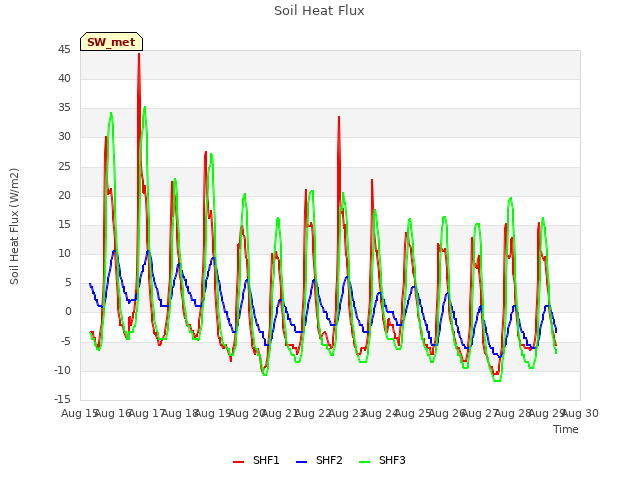This screenshot has width=640, height=480.
Task: Click the 0 y-axis tick label
Action: 68,312
